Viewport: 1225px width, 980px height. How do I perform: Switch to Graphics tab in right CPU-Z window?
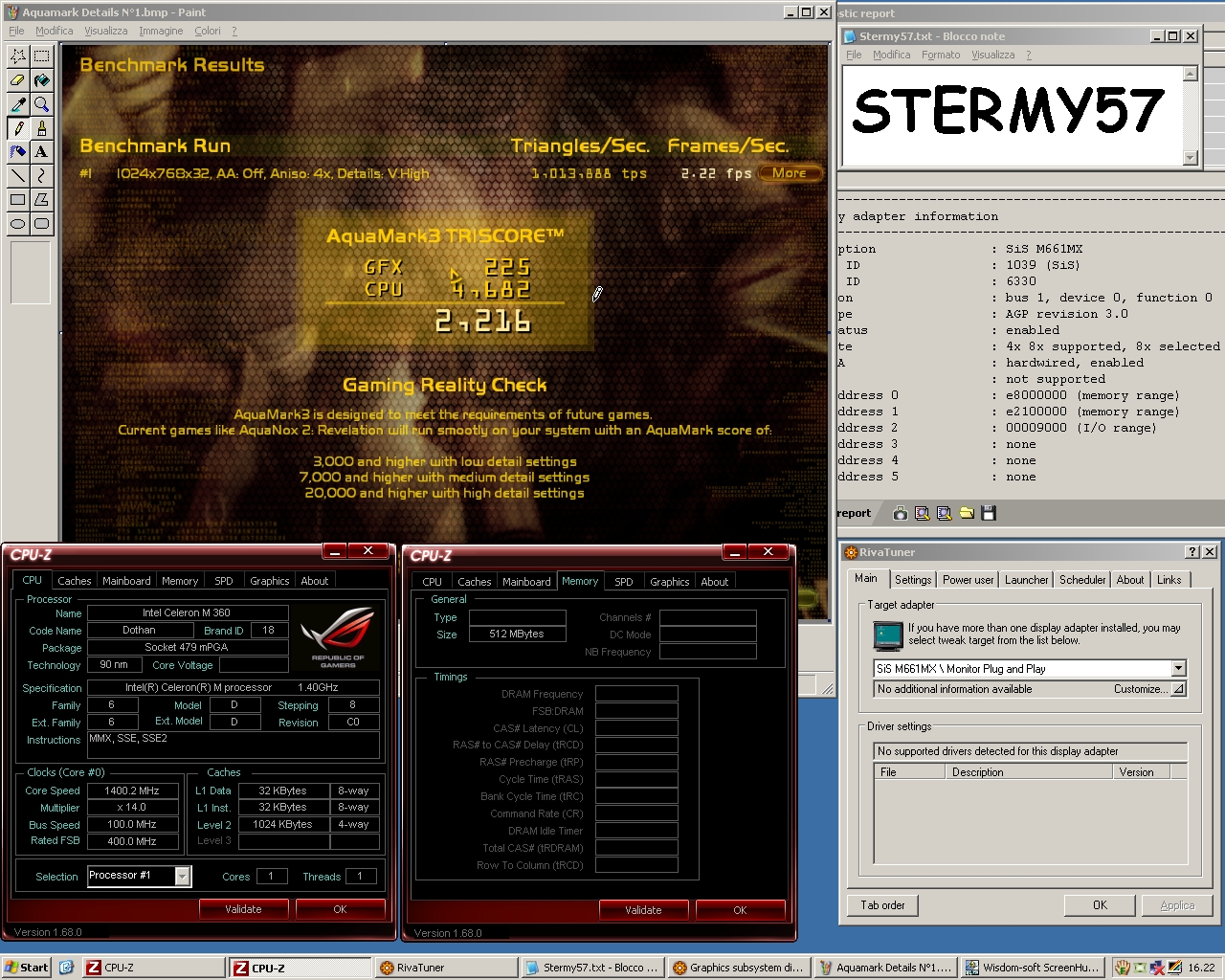click(669, 582)
